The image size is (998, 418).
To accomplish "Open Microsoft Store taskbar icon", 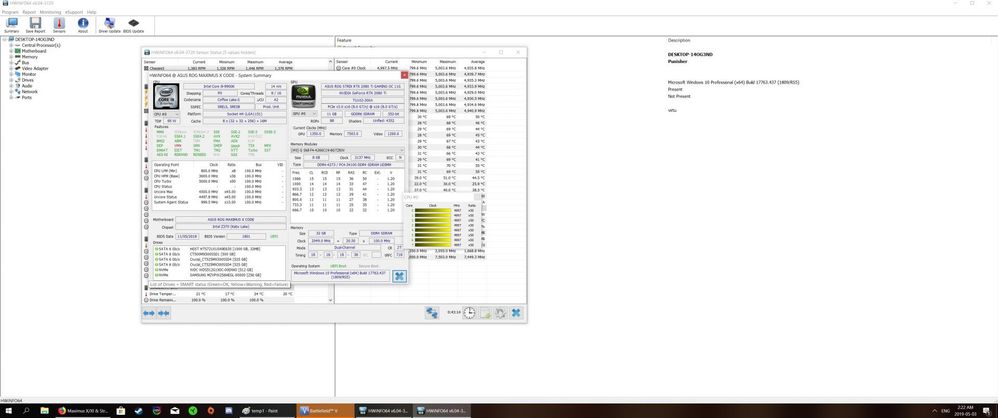I will (121, 411).
